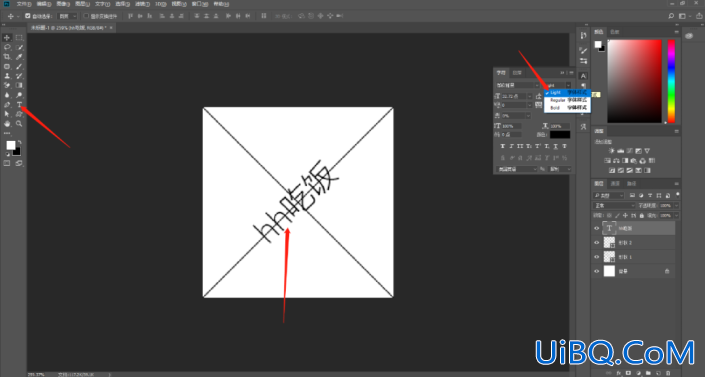Open the layer Fill dropdown arrow

click(676, 215)
